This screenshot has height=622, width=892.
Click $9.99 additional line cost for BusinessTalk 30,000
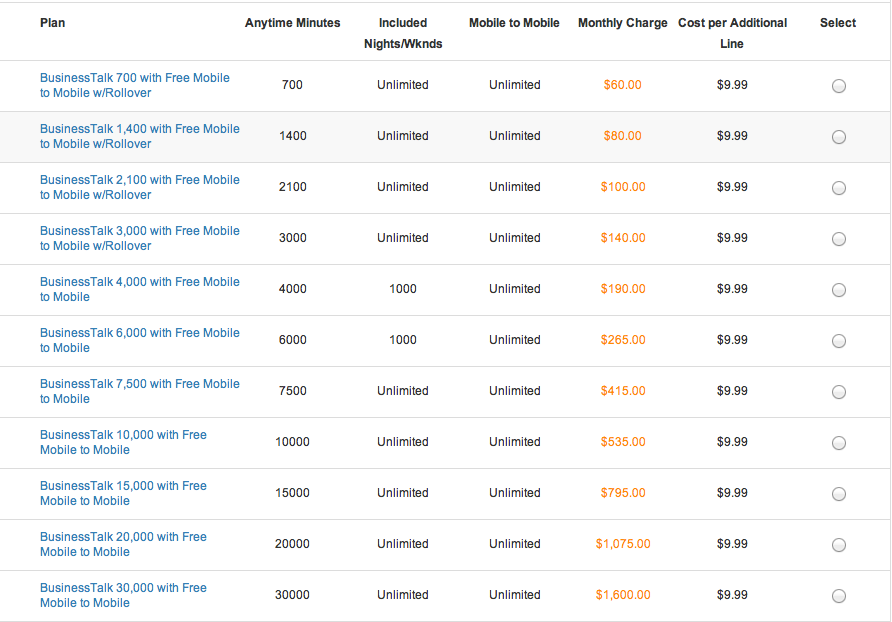pos(732,595)
